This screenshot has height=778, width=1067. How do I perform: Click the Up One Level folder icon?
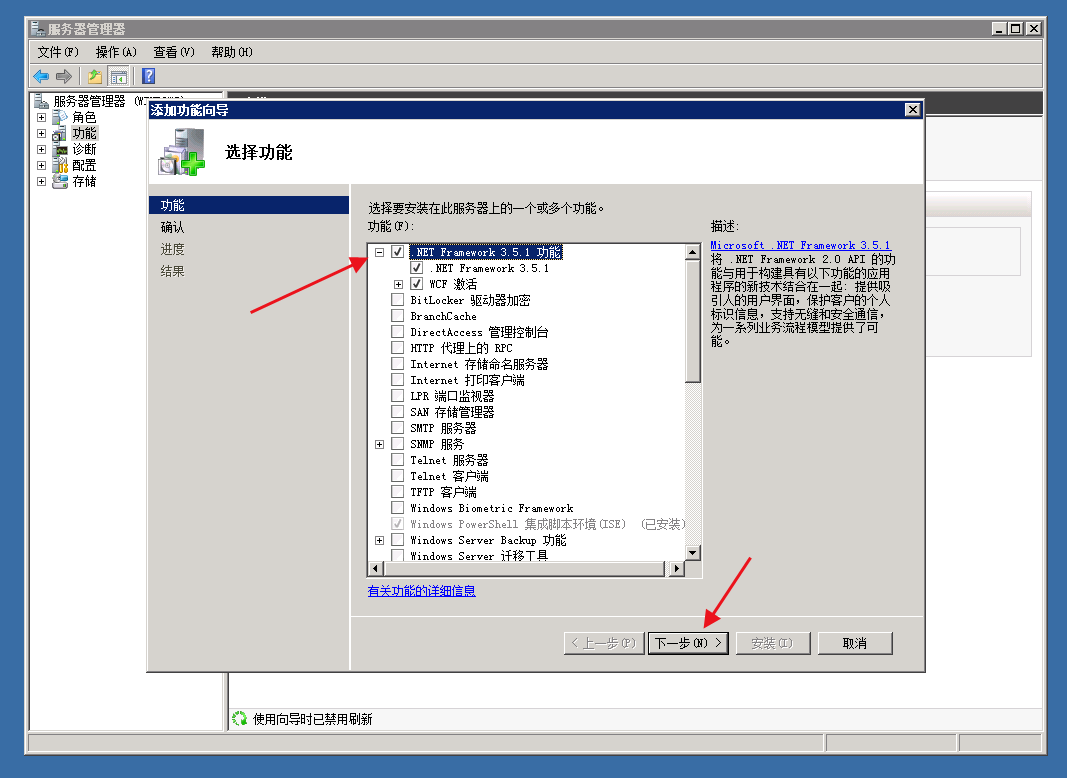pos(94,76)
